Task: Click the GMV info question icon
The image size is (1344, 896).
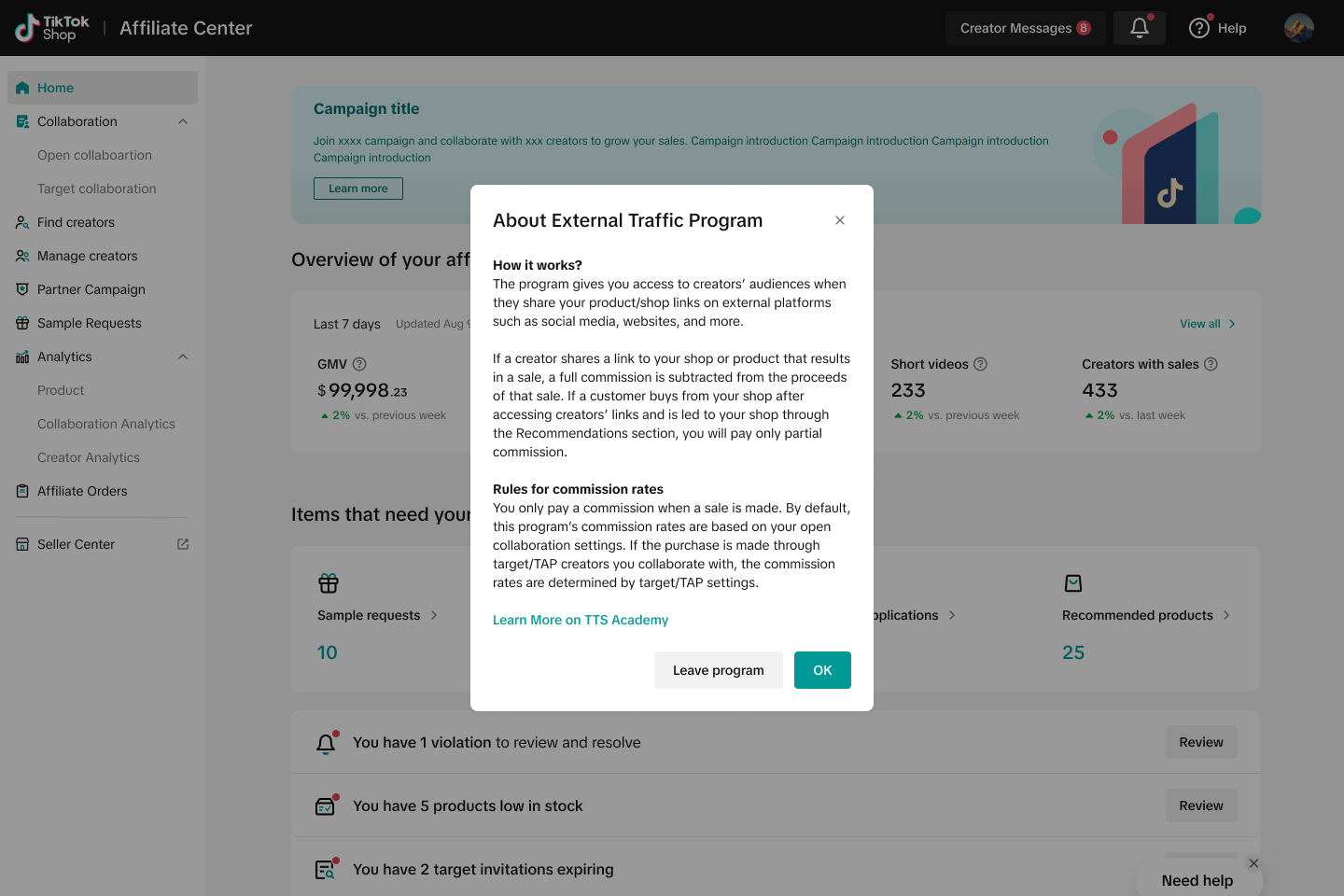Action: [x=359, y=364]
